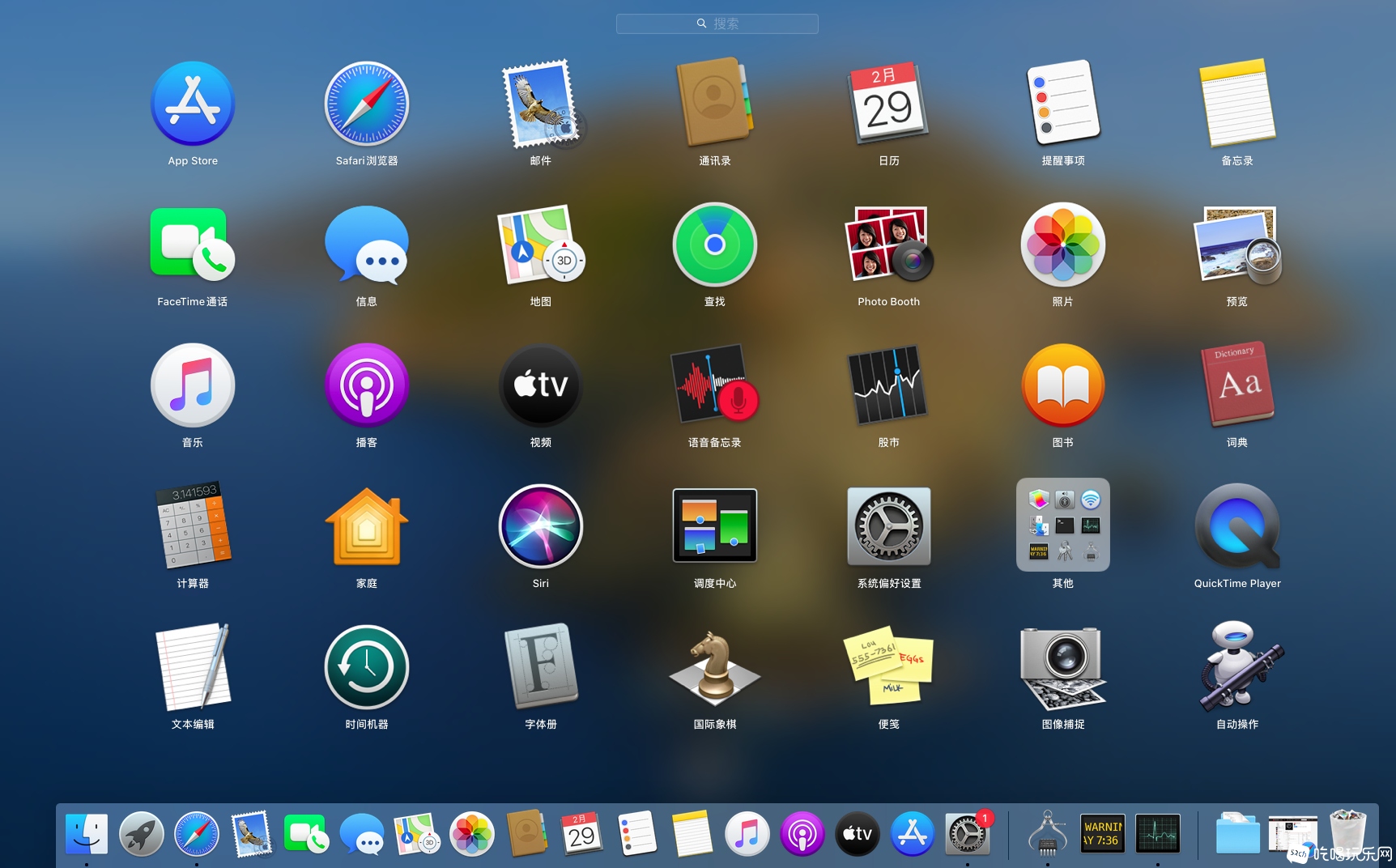Open Photo Booth app
The width and height of the screenshot is (1396, 868).
(889, 244)
